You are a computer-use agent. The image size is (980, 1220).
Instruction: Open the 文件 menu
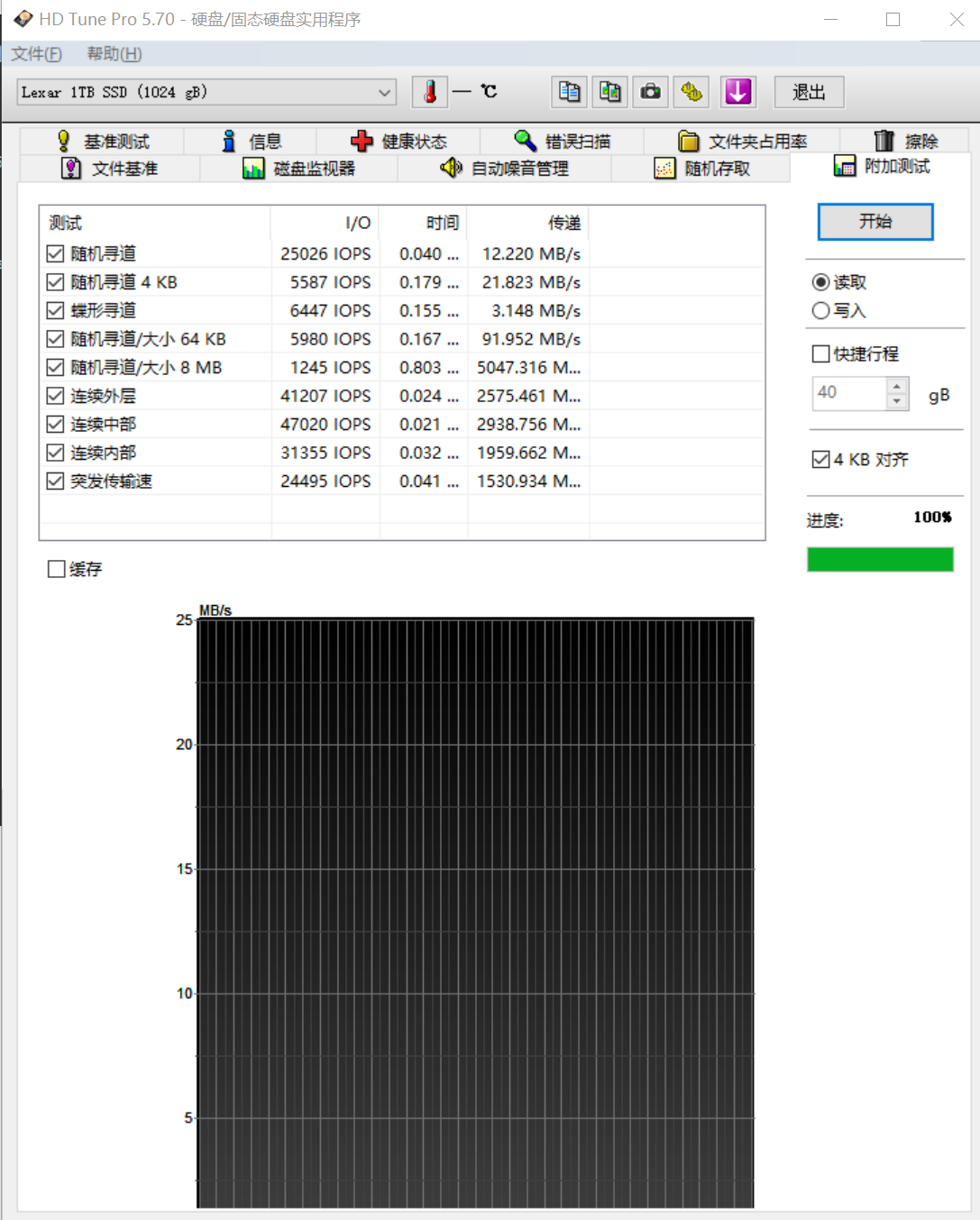34,54
